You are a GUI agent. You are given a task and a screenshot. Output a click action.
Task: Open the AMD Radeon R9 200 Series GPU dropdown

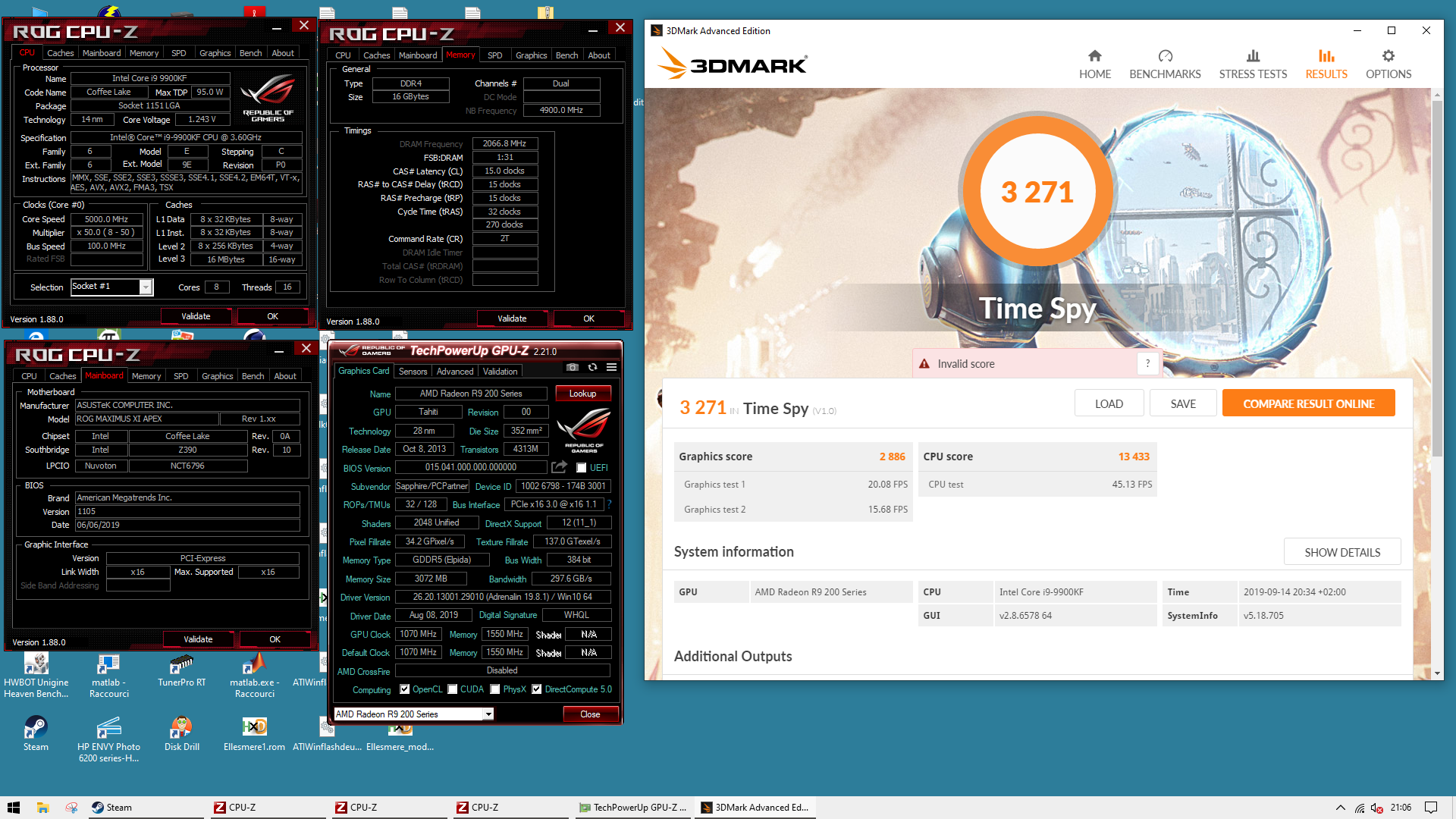(x=488, y=714)
